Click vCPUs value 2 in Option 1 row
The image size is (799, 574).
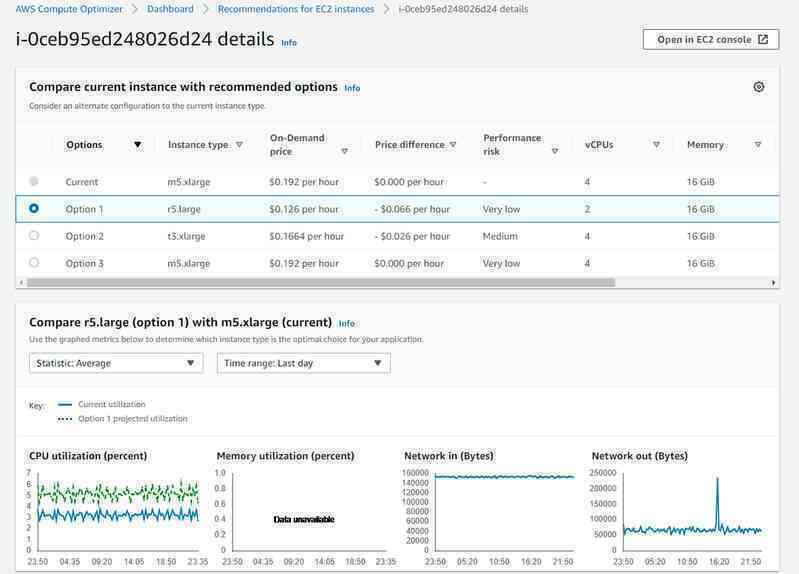point(587,209)
